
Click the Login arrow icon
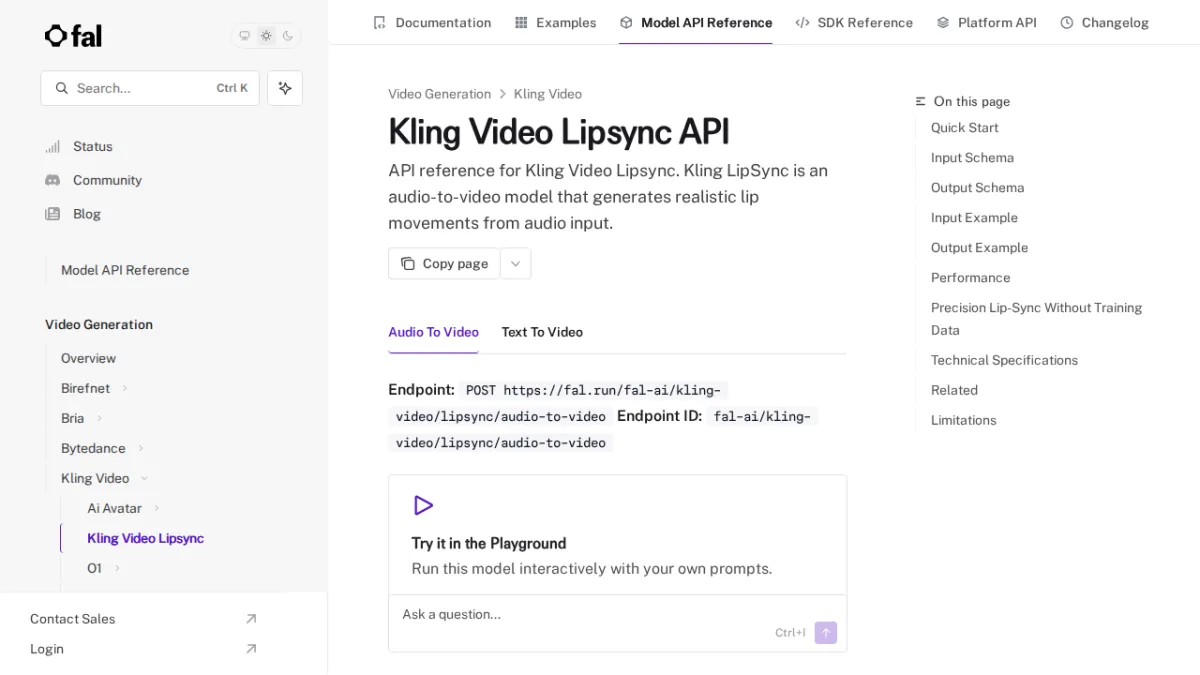tap(251, 649)
